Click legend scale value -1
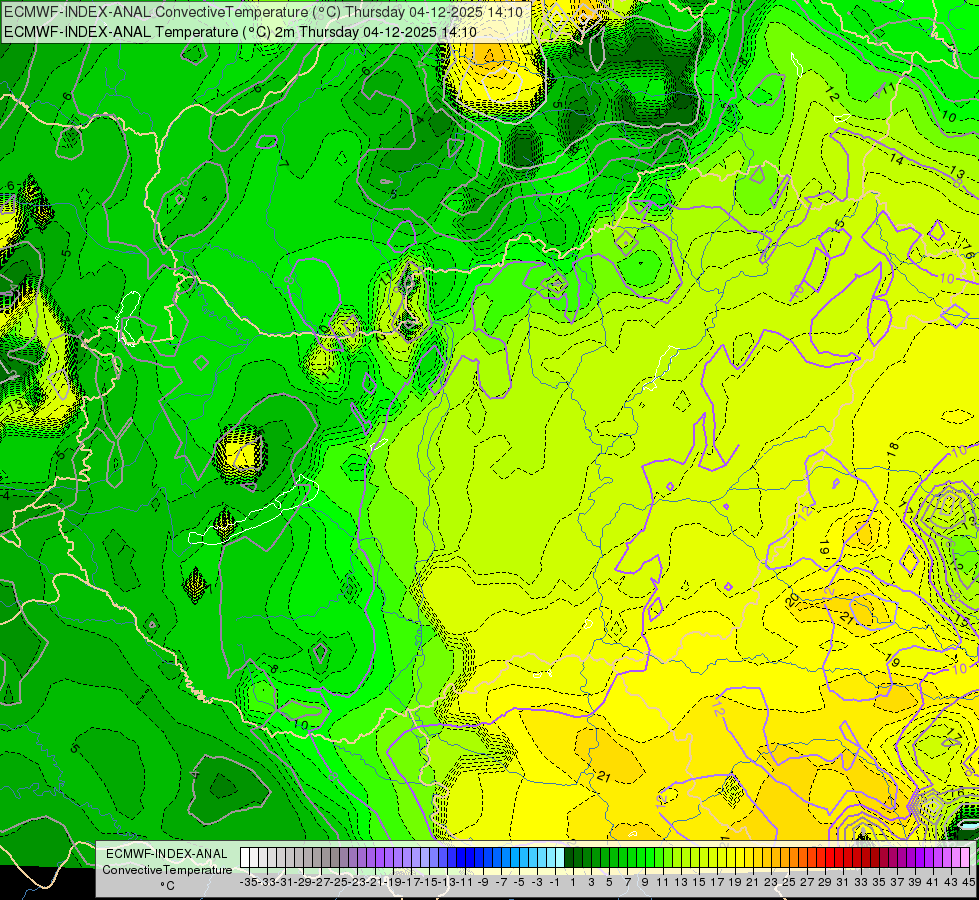Viewport: 979px width, 900px height. pos(555,882)
